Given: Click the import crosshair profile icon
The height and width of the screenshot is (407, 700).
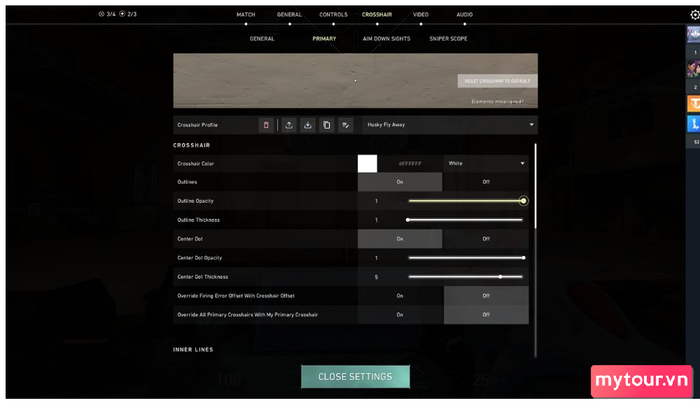Looking at the screenshot, I should coord(308,125).
